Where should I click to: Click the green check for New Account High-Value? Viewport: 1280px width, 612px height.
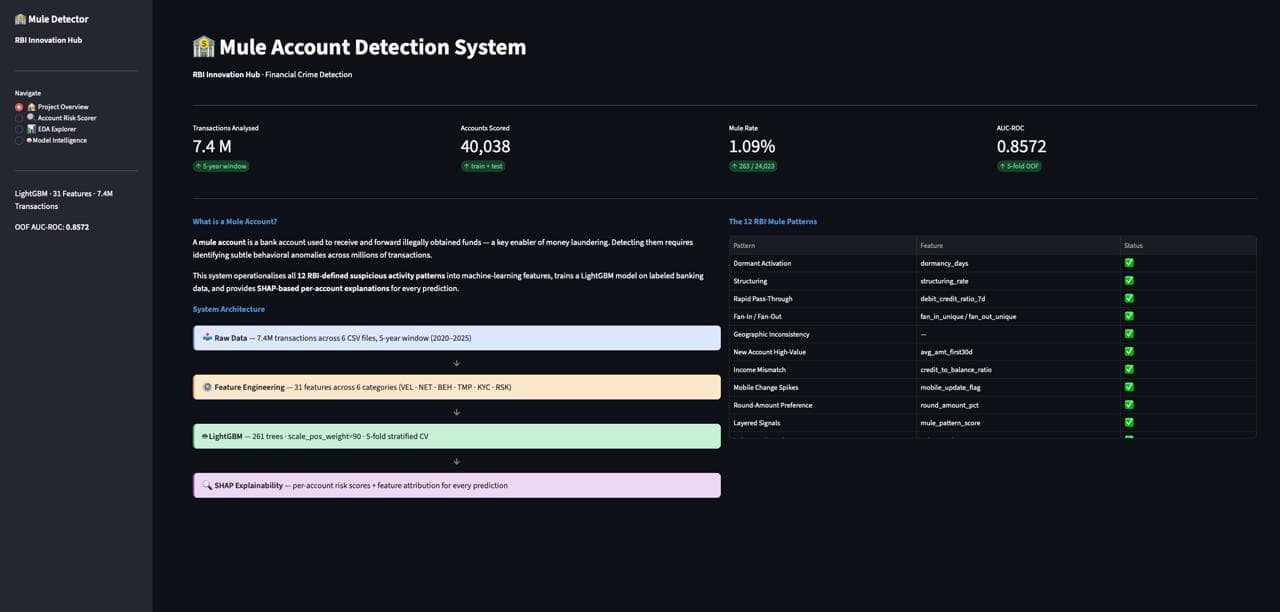click(1129, 352)
